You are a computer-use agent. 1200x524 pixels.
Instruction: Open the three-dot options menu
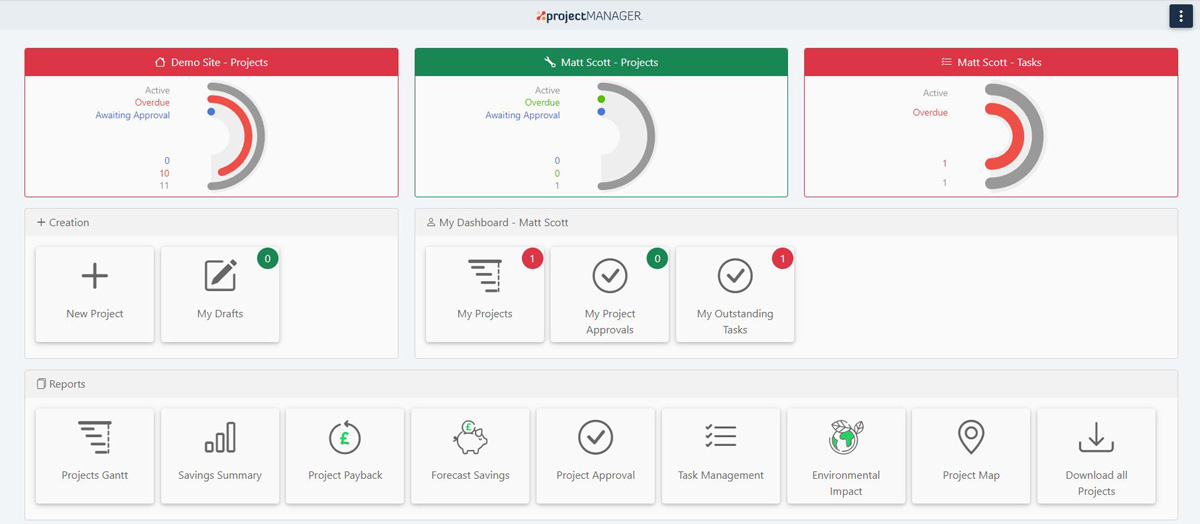1181,17
